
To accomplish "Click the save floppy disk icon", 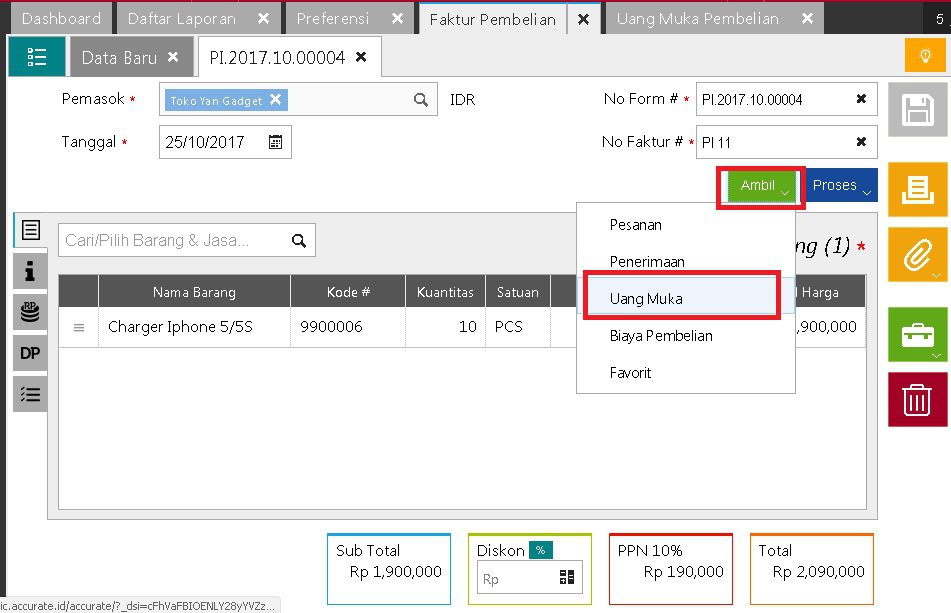I will [x=917, y=111].
